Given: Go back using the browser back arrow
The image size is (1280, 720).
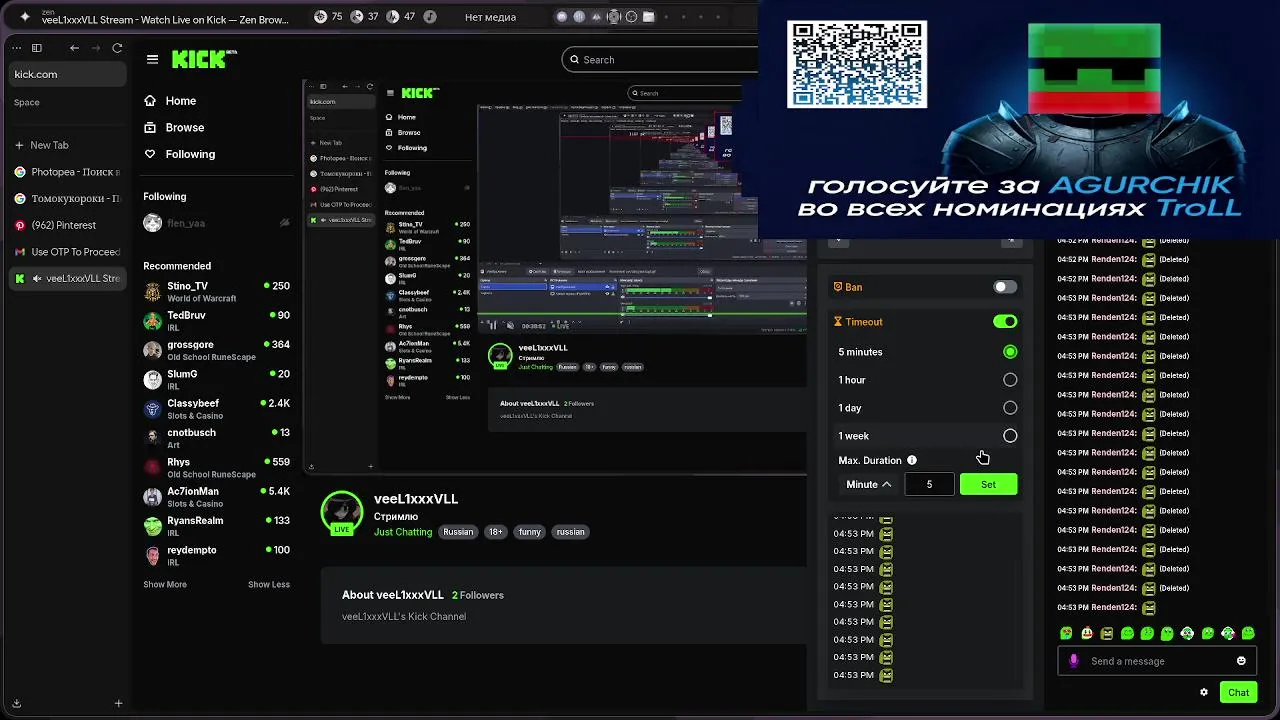Looking at the screenshot, I should coord(74,48).
